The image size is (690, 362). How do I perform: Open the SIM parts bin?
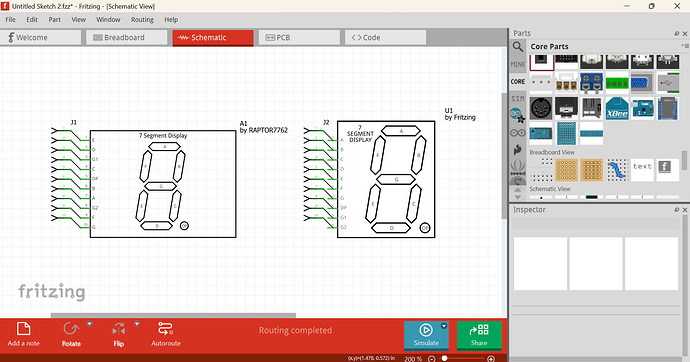point(518,99)
